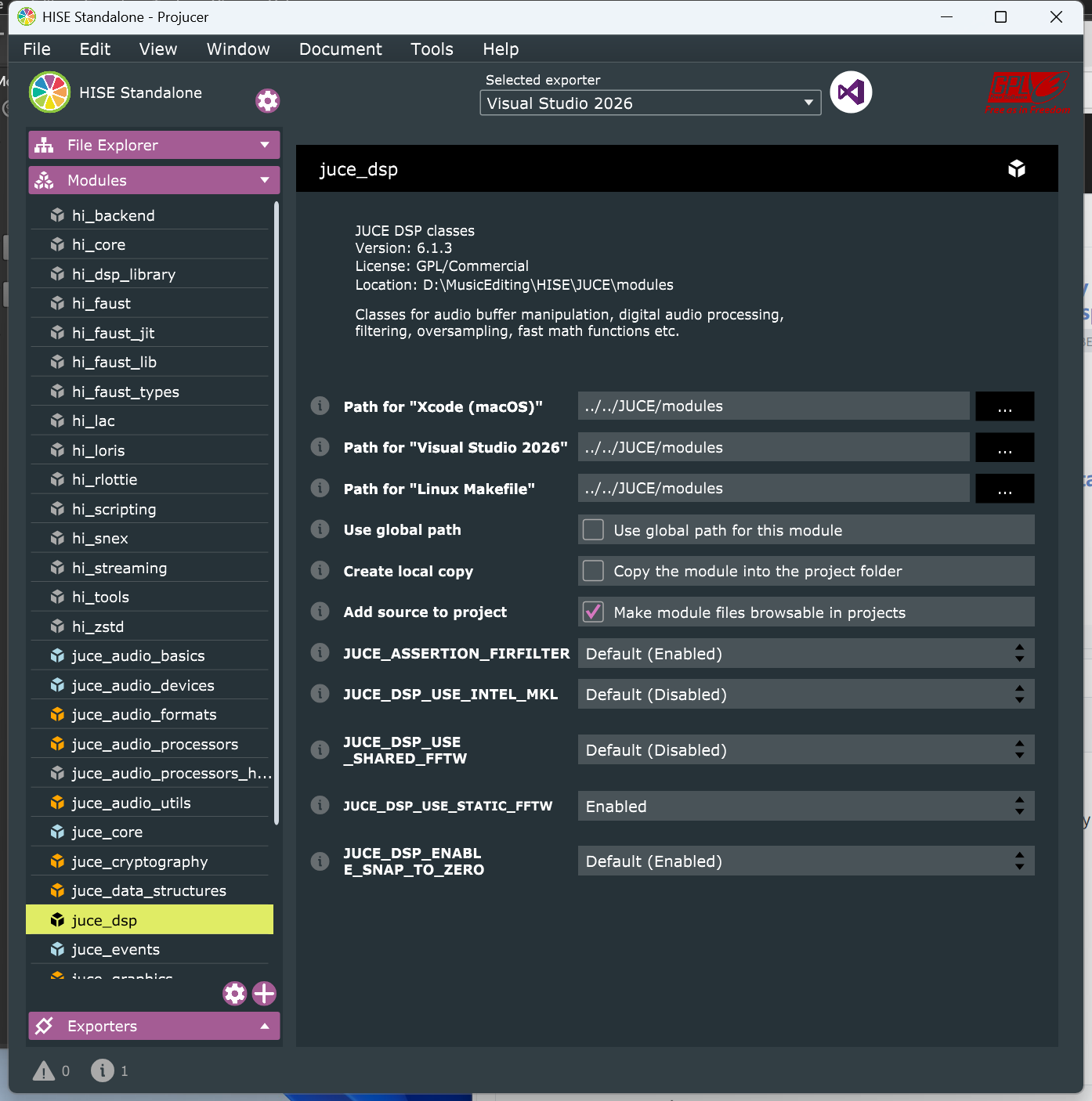This screenshot has width=1092, height=1101.
Task: Select hi_scripting module in the list
Action: pos(114,509)
